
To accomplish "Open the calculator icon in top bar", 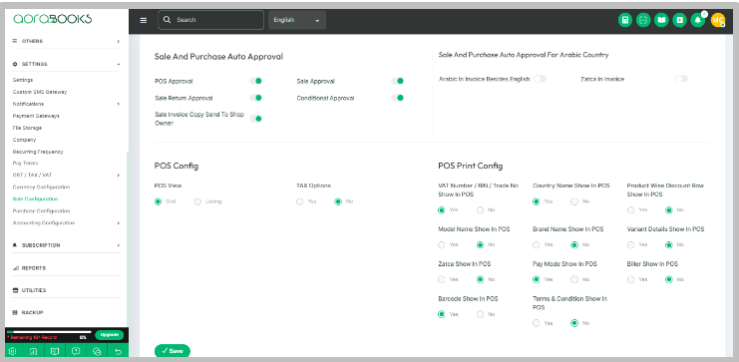I will (625, 20).
